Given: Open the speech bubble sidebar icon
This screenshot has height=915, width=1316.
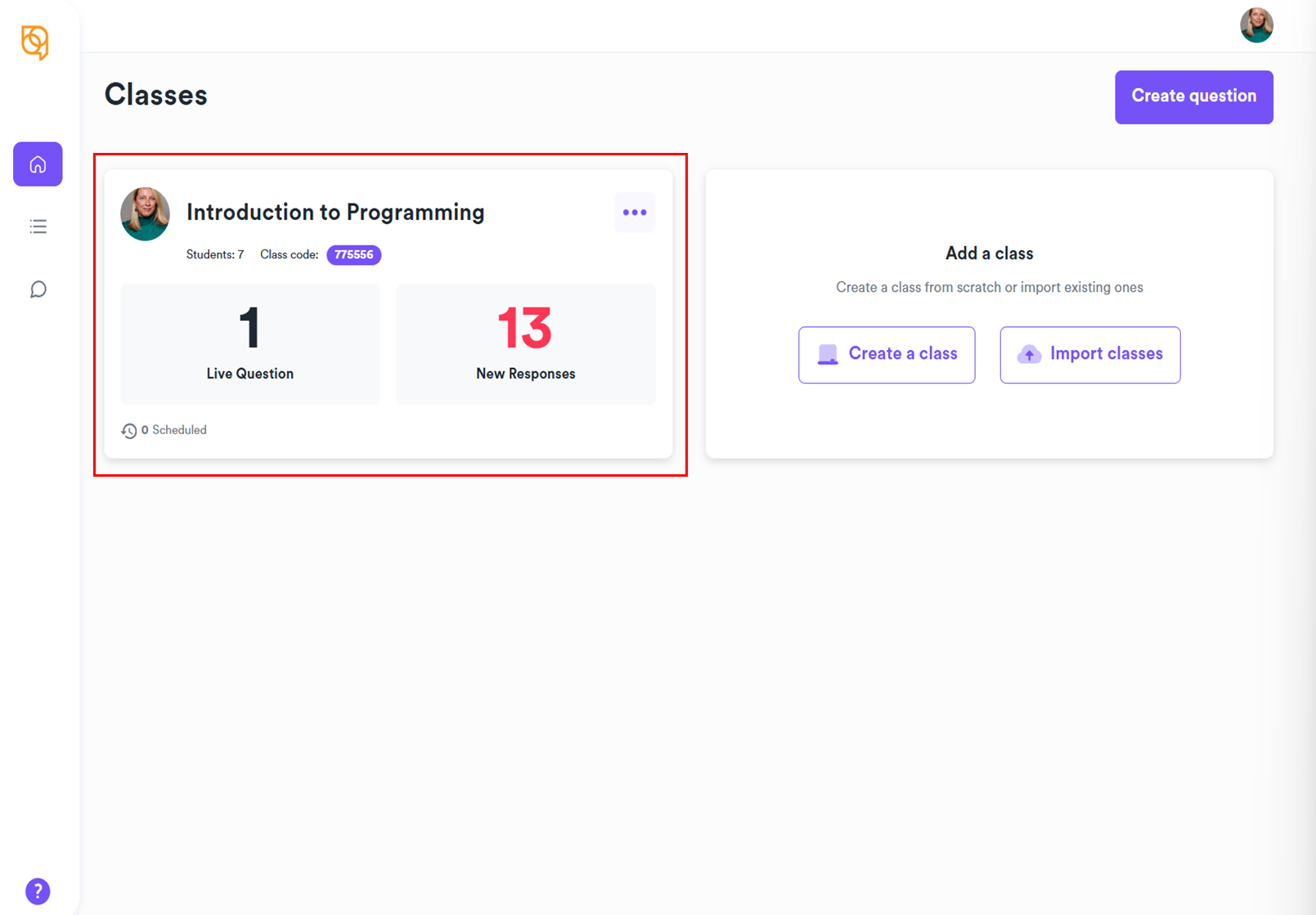Looking at the screenshot, I should (38, 289).
